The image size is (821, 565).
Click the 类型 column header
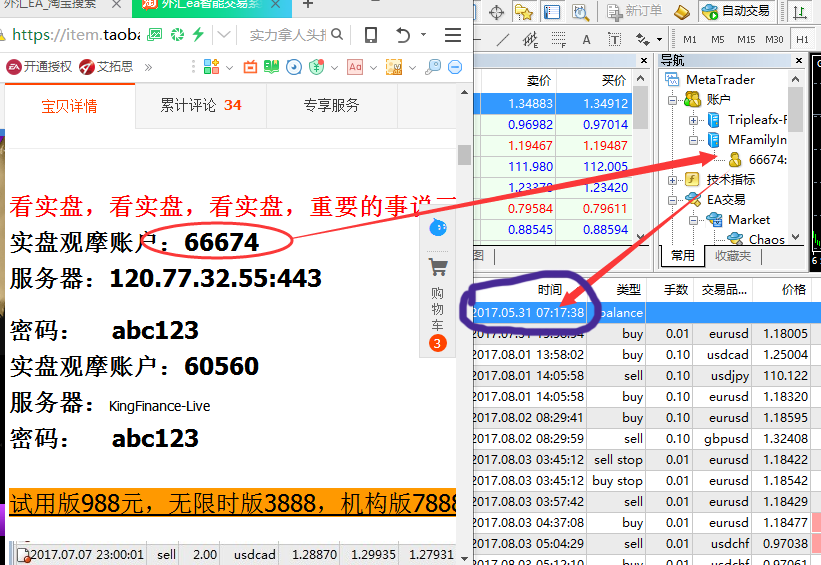(628, 290)
